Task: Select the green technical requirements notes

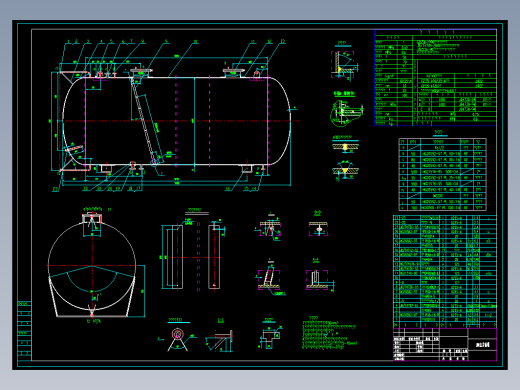Action: coord(330,333)
